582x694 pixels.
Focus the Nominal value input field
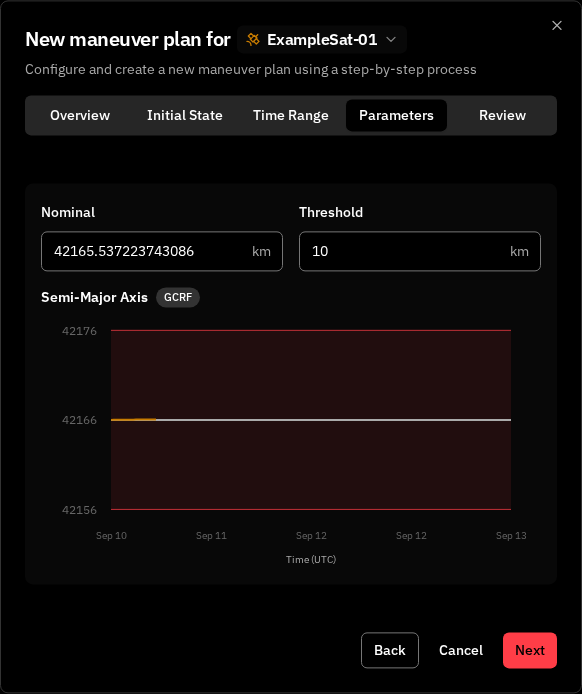(162, 251)
